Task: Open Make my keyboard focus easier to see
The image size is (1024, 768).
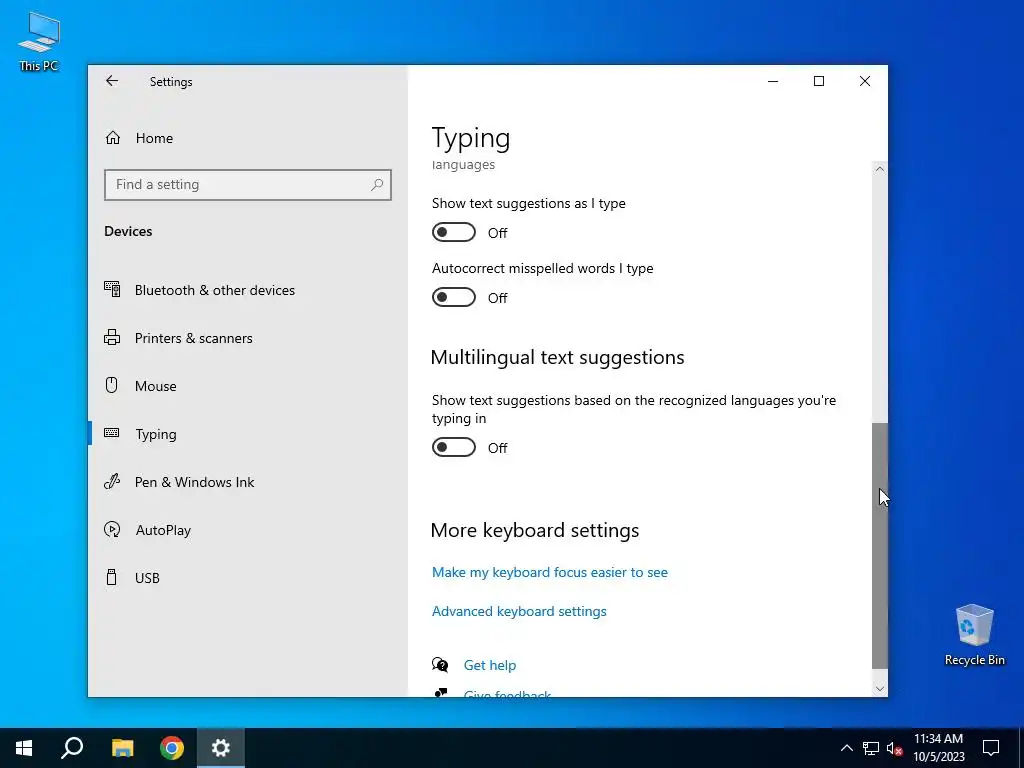Action: [x=550, y=572]
